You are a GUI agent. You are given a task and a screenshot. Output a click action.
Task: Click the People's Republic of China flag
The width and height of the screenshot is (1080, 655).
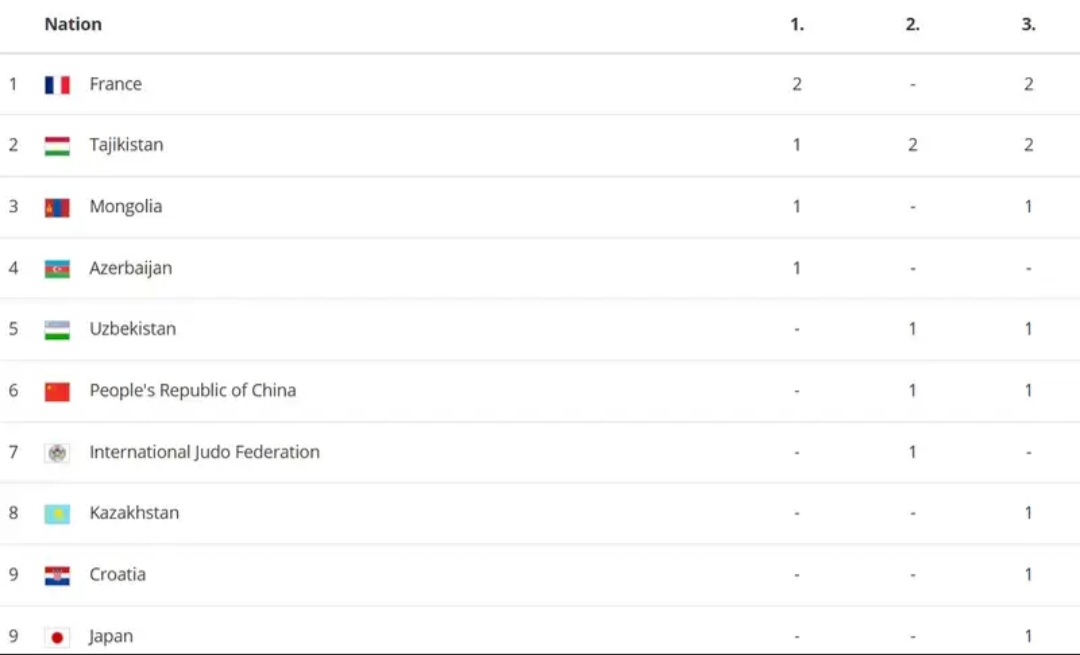pos(57,391)
